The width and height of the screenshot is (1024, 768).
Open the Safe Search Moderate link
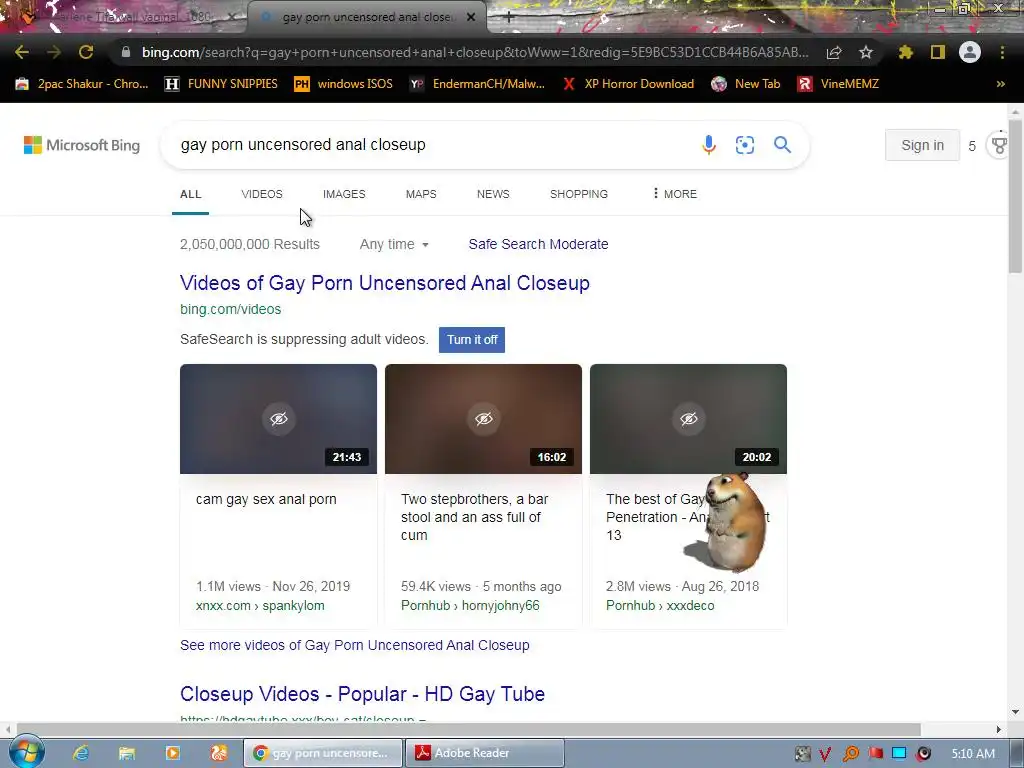coord(538,244)
